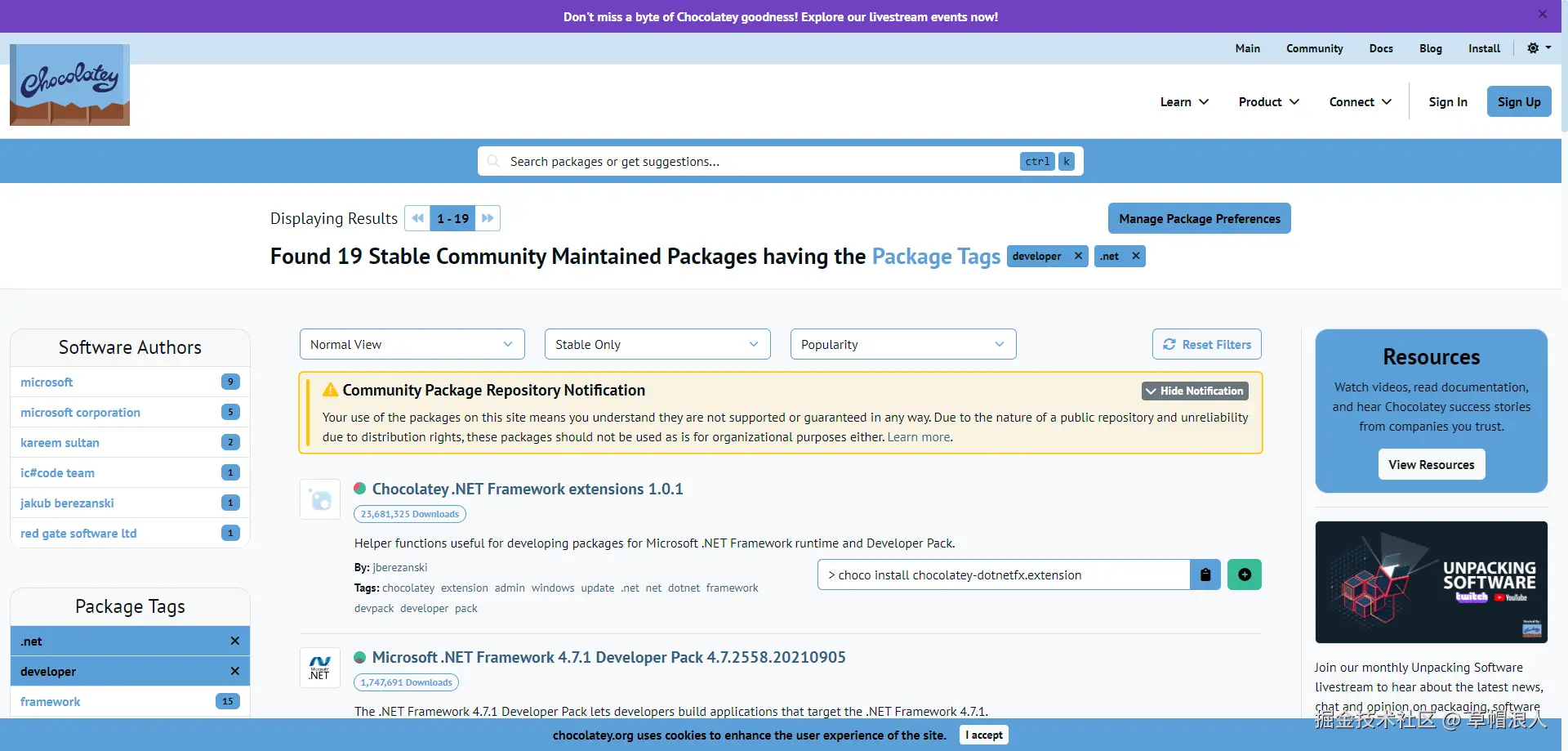This screenshot has height=751, width=1568.
Task: Click the pack tag link
Action: [466, 608]
